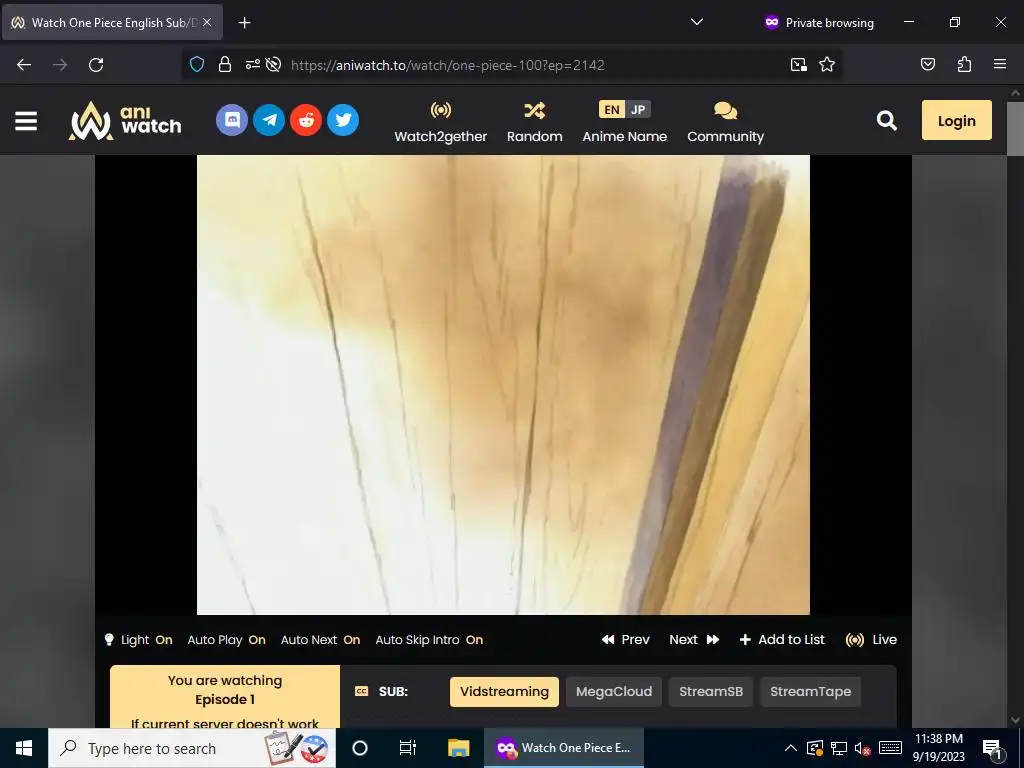Open the touch keyboard icon
This screenshot has width=1024, height=768.
891,748
